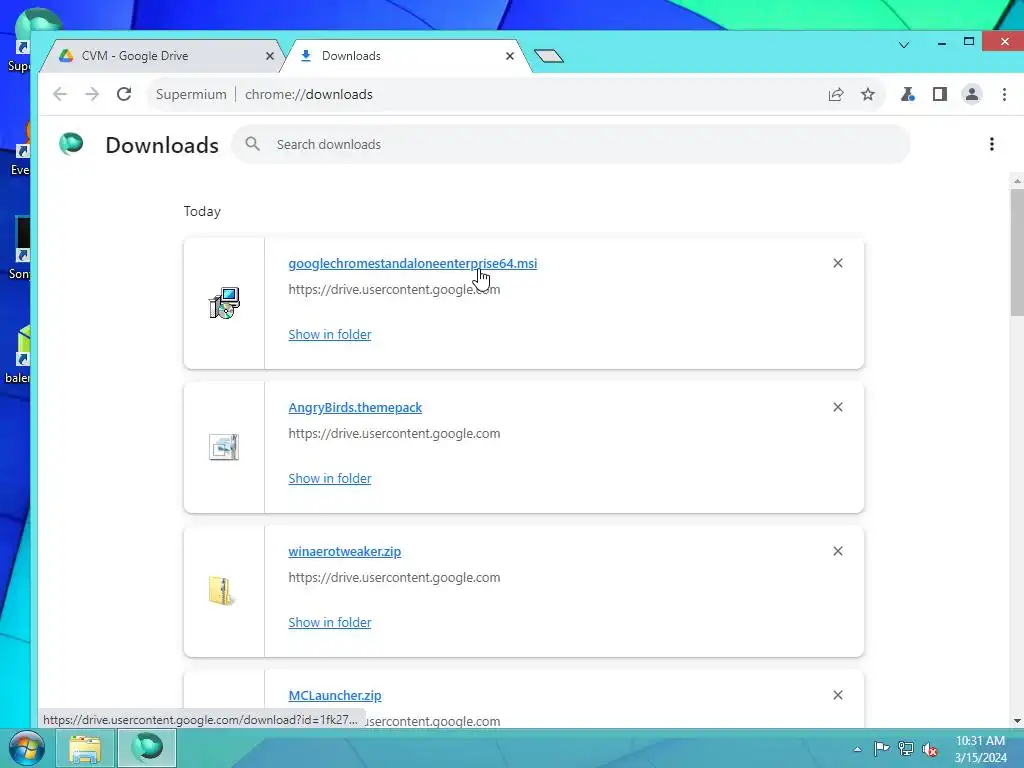Image resolution: width=1024 pixels, height=768 pixels.
Task: Click the magnifier icon in search downloads
Action: 253,144
